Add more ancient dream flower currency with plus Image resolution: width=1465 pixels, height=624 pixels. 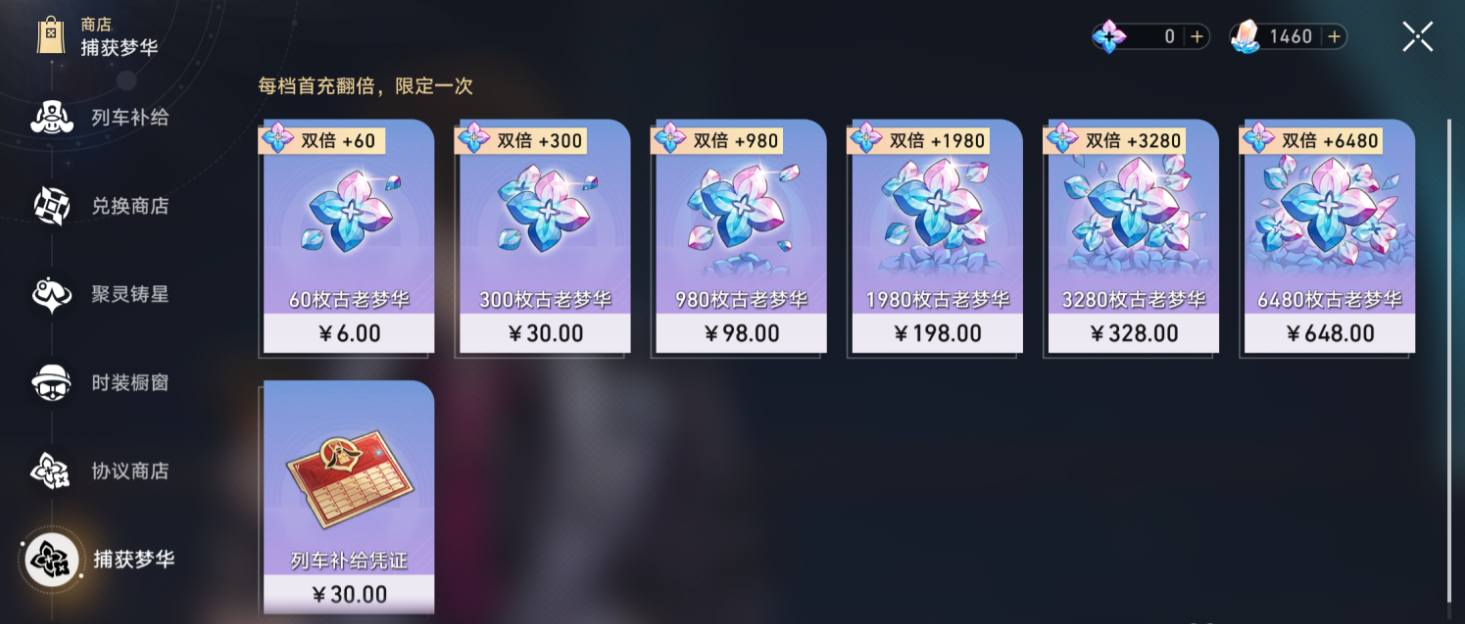[x=1197, y=37]
